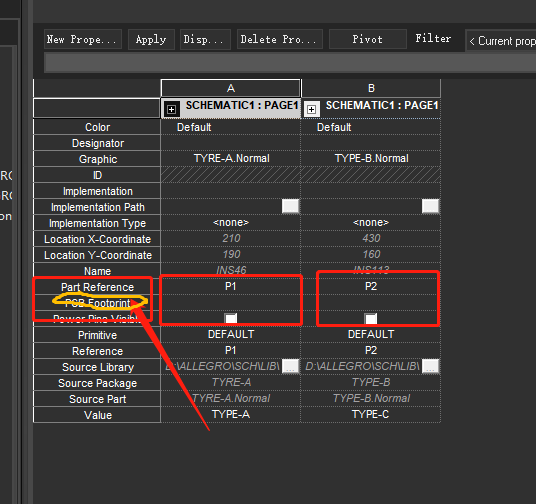Click Reference cell P1

(231, 350)
